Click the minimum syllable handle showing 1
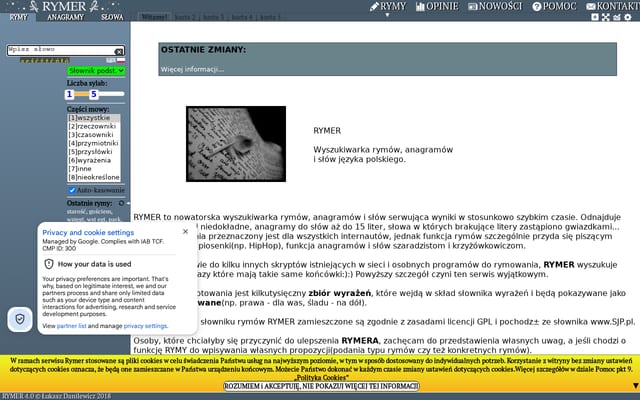Image resolution: width=640 pixels, height=400 pixels. pos(69,94)
